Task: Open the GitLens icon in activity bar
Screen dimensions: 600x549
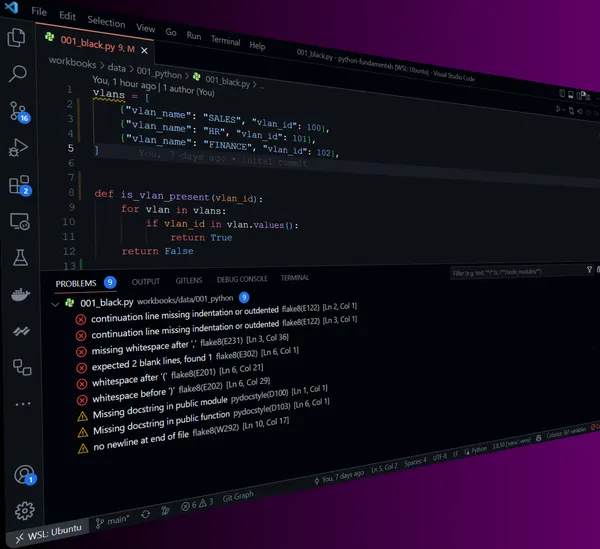Action: (21, 331)
